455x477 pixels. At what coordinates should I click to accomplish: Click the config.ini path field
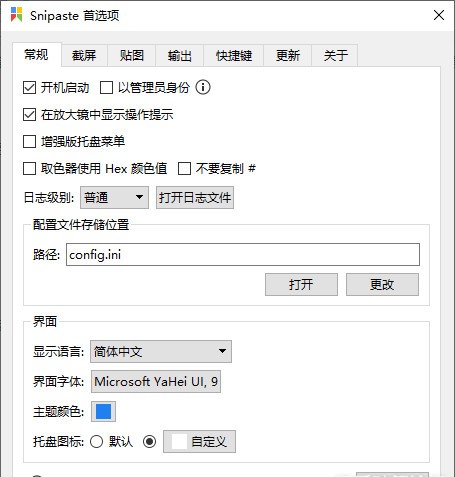pos(243,255)
